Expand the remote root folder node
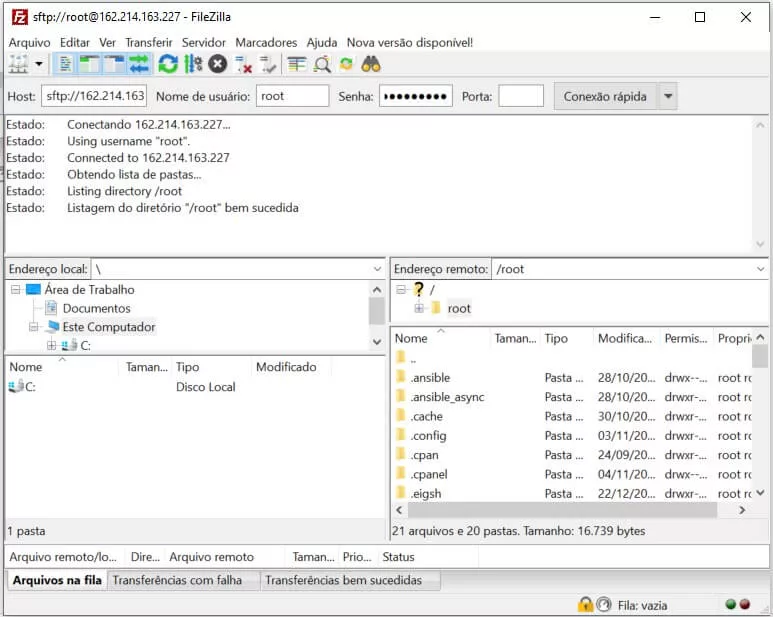 point(419,308)
